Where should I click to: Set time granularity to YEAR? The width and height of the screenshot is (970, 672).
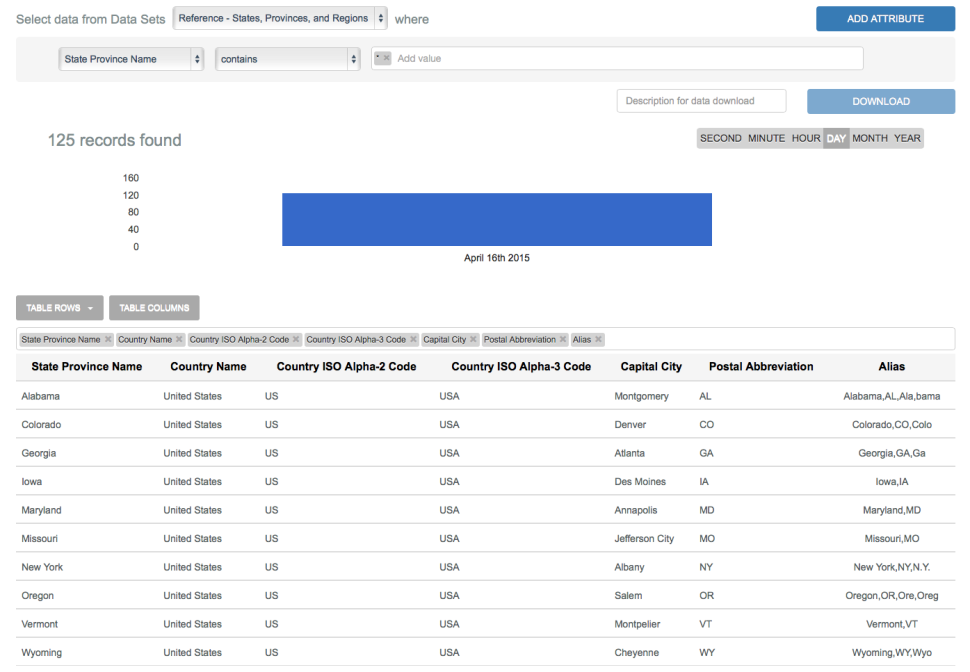(907, 139)
